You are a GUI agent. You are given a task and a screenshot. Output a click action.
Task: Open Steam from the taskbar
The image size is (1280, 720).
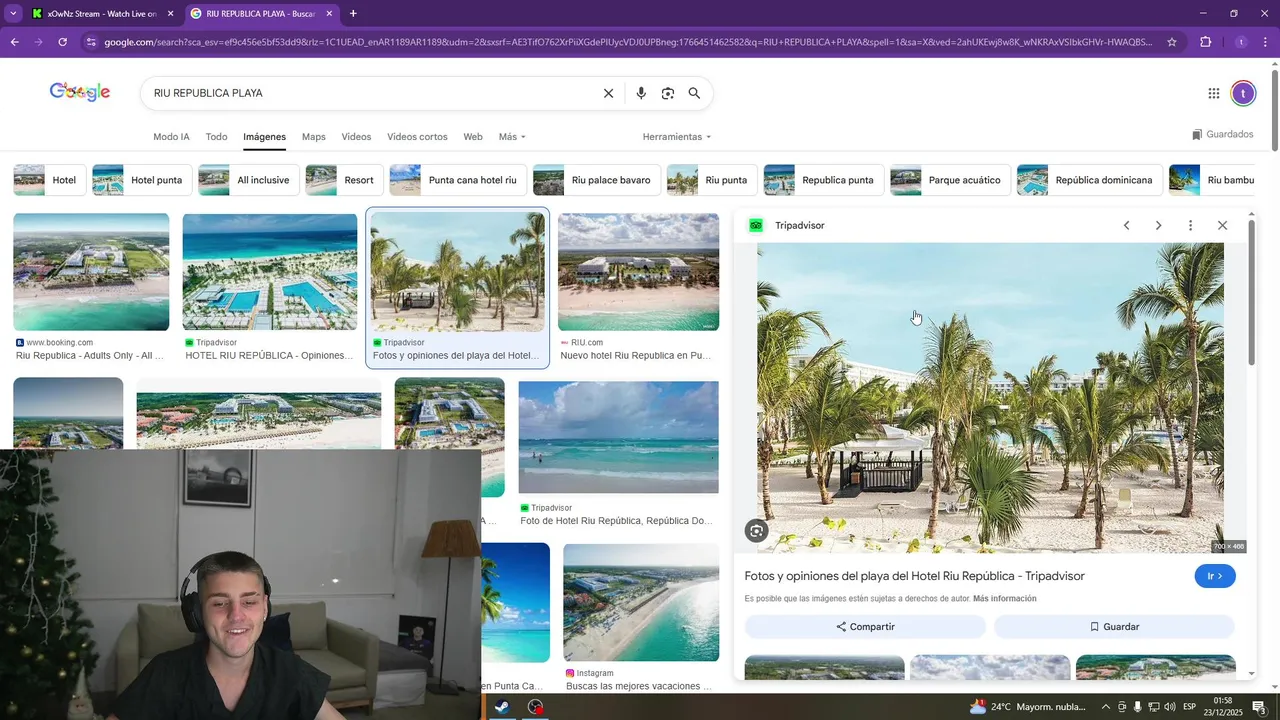tap(502, 707)
